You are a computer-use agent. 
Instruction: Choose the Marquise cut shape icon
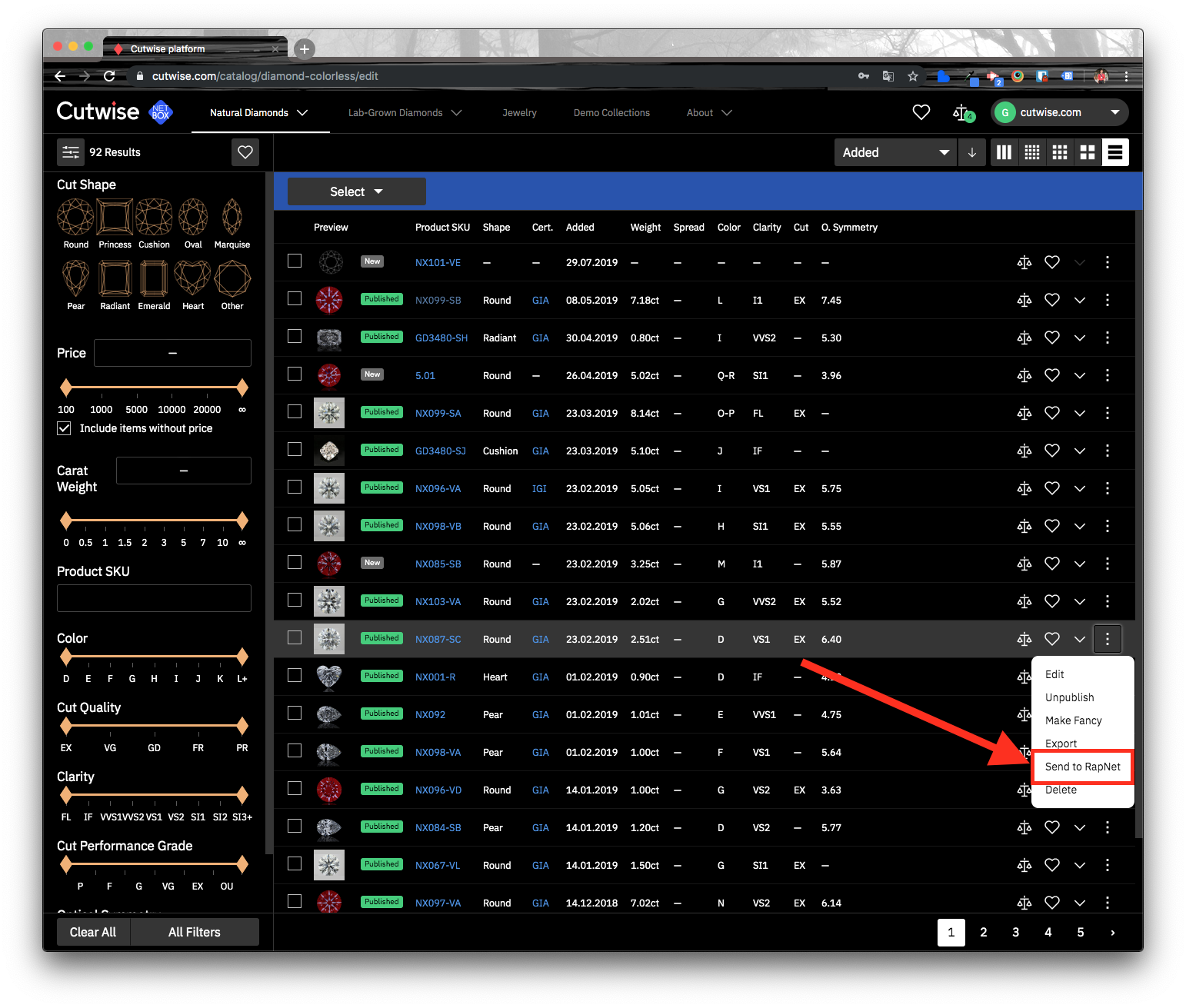click(x=232, y=217)
